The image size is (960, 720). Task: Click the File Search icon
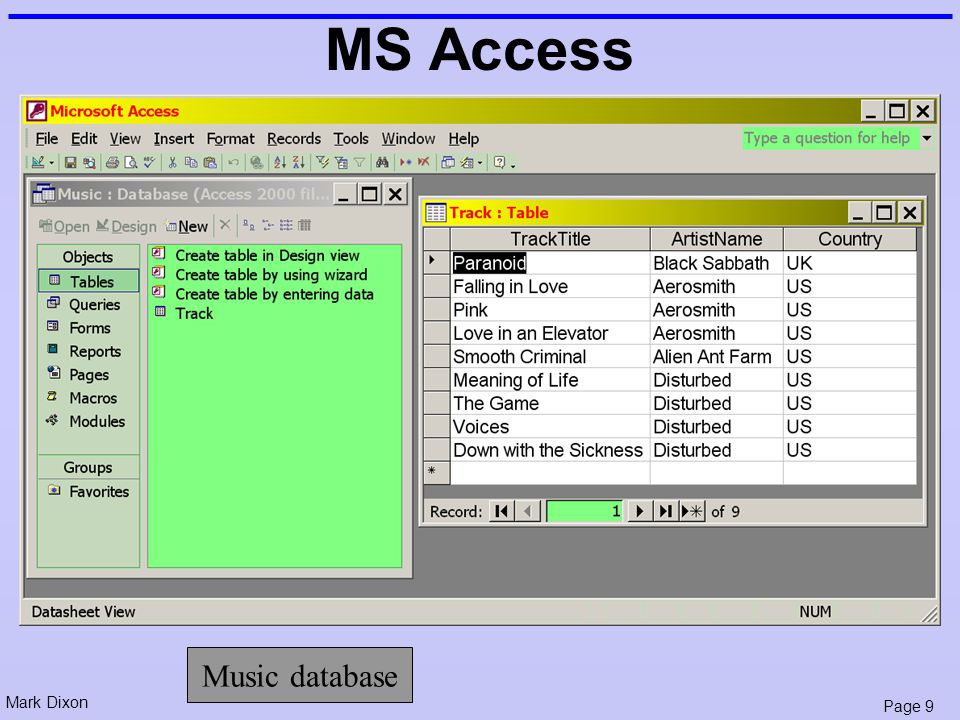(x=89, y=162)
